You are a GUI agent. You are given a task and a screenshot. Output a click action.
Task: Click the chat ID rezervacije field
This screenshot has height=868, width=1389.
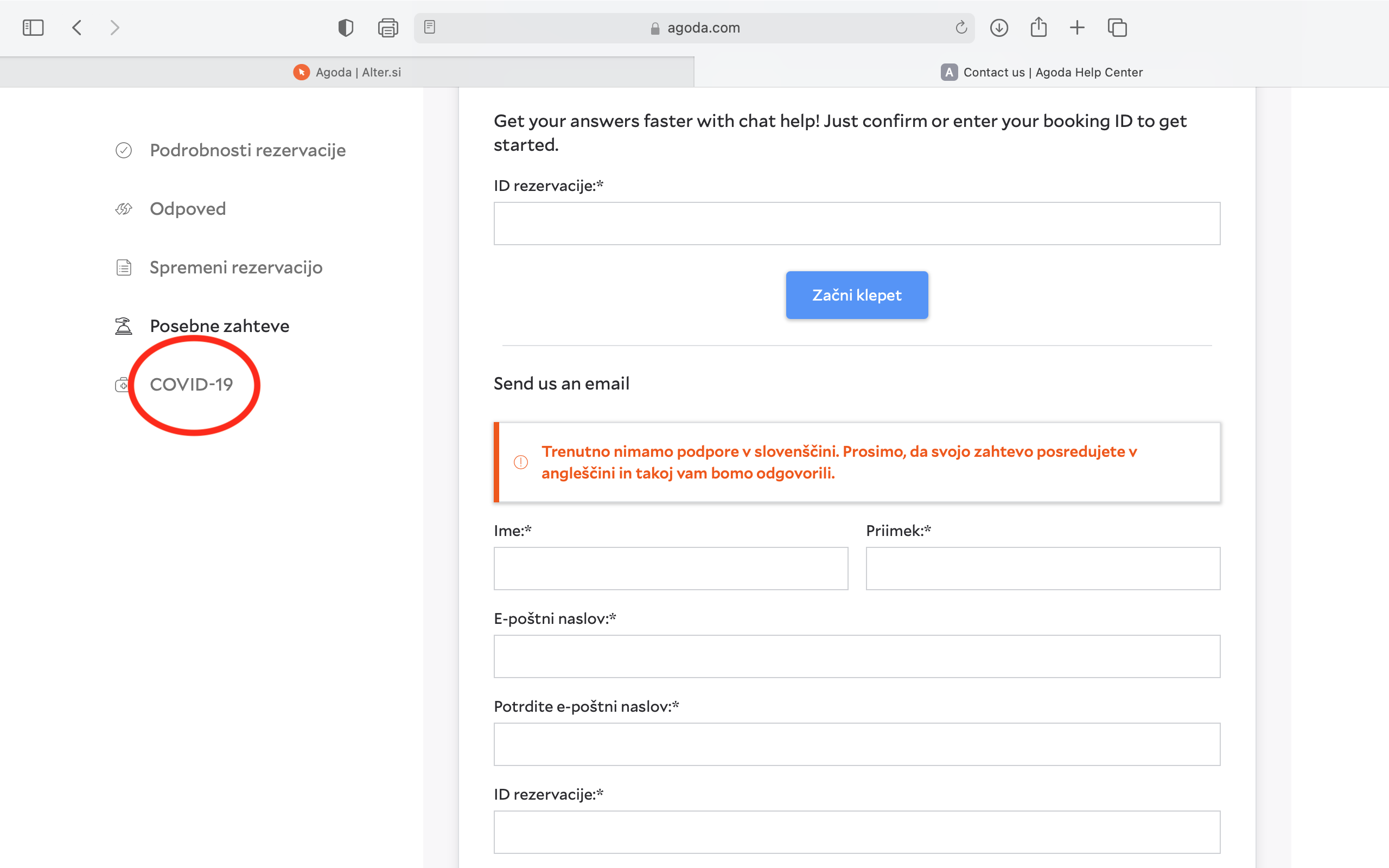click(x=857, y=224)
